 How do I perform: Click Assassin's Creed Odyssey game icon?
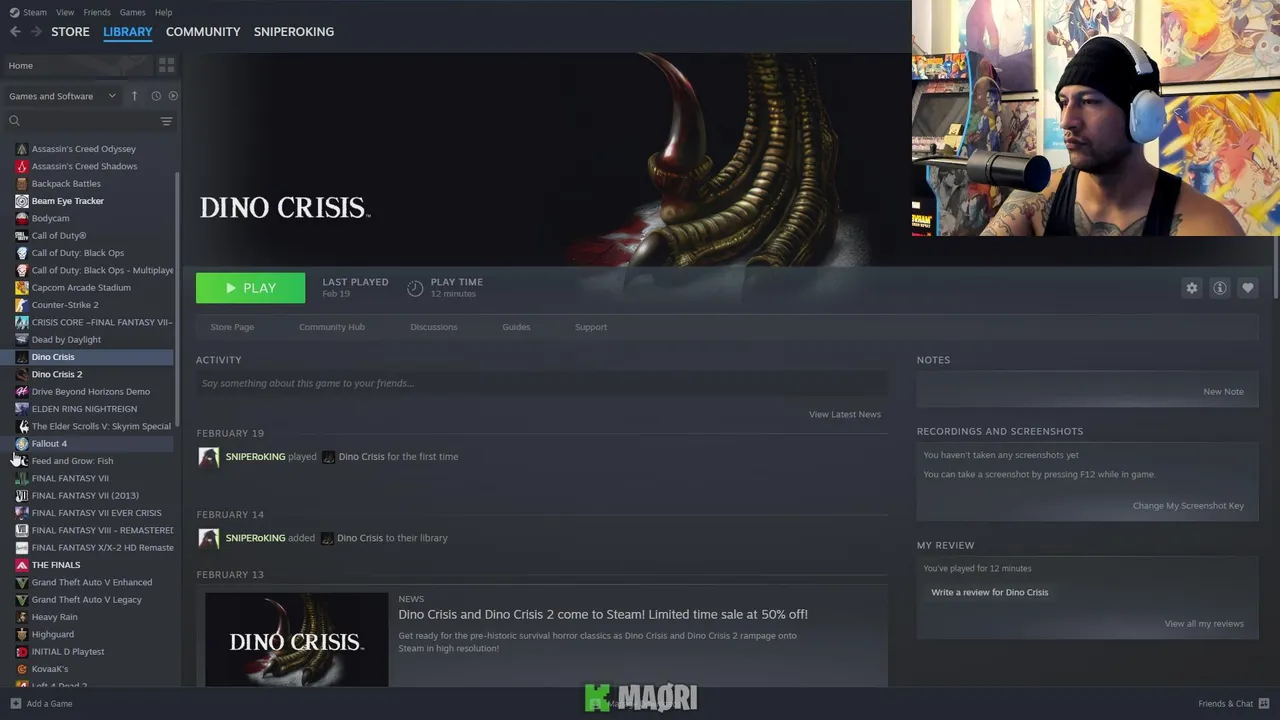point(22,149)
